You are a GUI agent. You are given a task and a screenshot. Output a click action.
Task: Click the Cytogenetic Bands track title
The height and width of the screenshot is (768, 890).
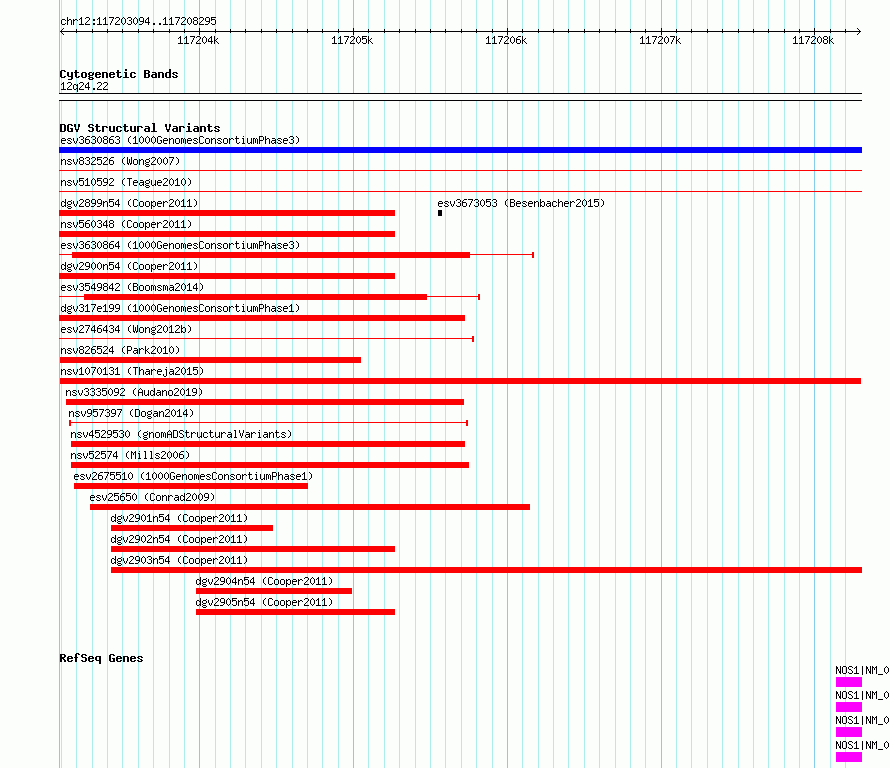pyautogui.click(x=119, y=74)
